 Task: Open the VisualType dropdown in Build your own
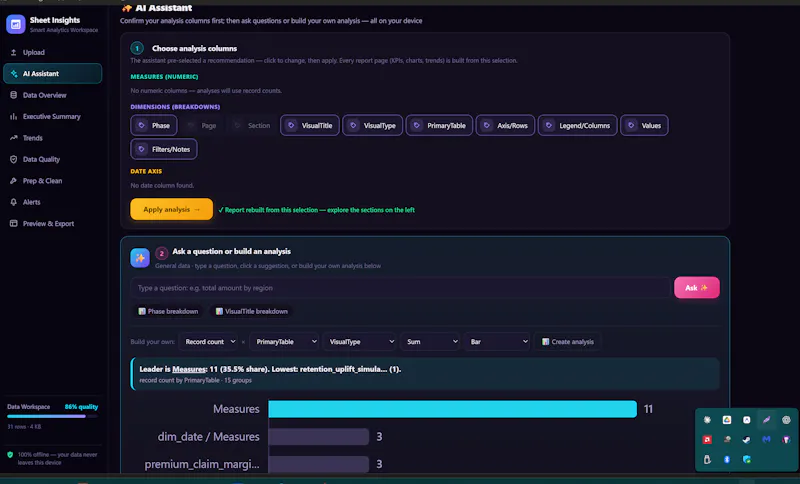pyautogui.click(x=360, y=342)
